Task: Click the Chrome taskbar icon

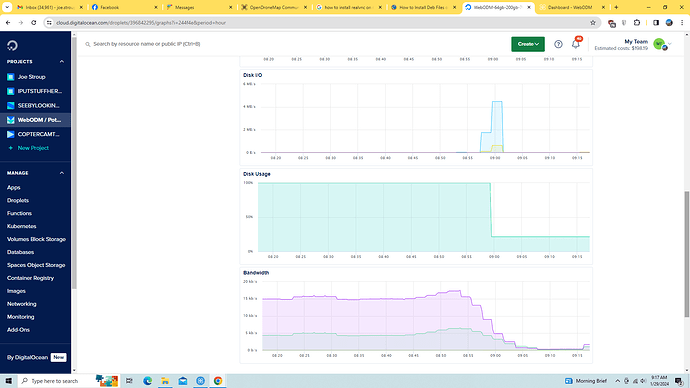Action: [x=218, y=381]
